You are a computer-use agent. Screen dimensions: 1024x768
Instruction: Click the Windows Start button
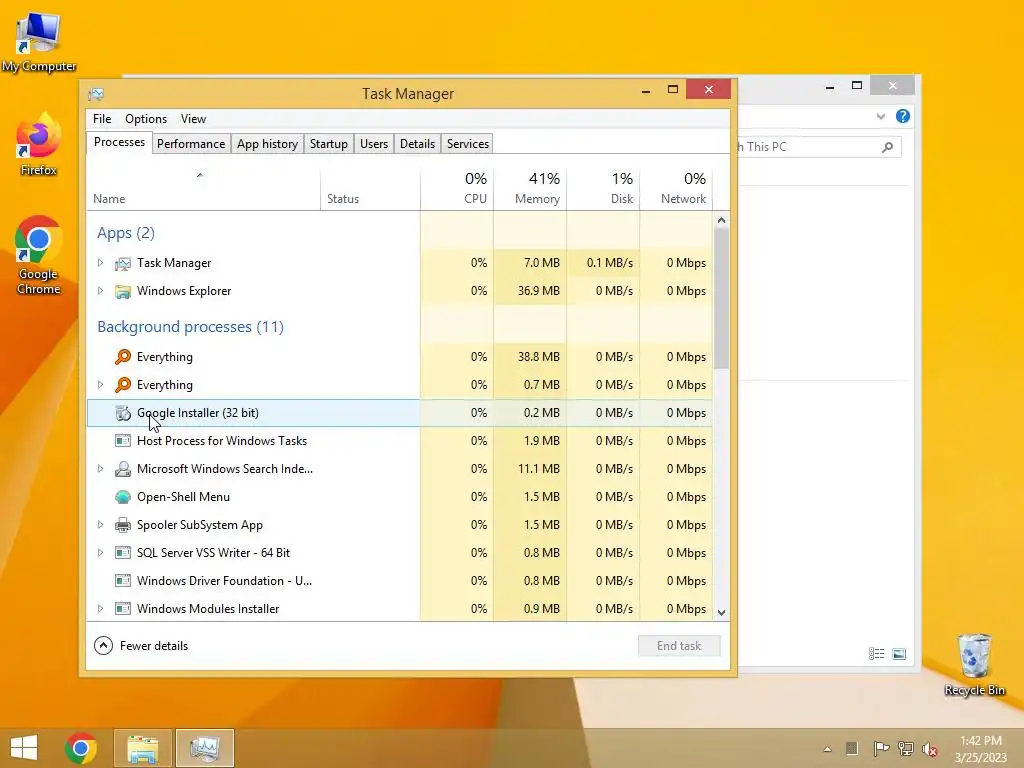coord(24,748)
